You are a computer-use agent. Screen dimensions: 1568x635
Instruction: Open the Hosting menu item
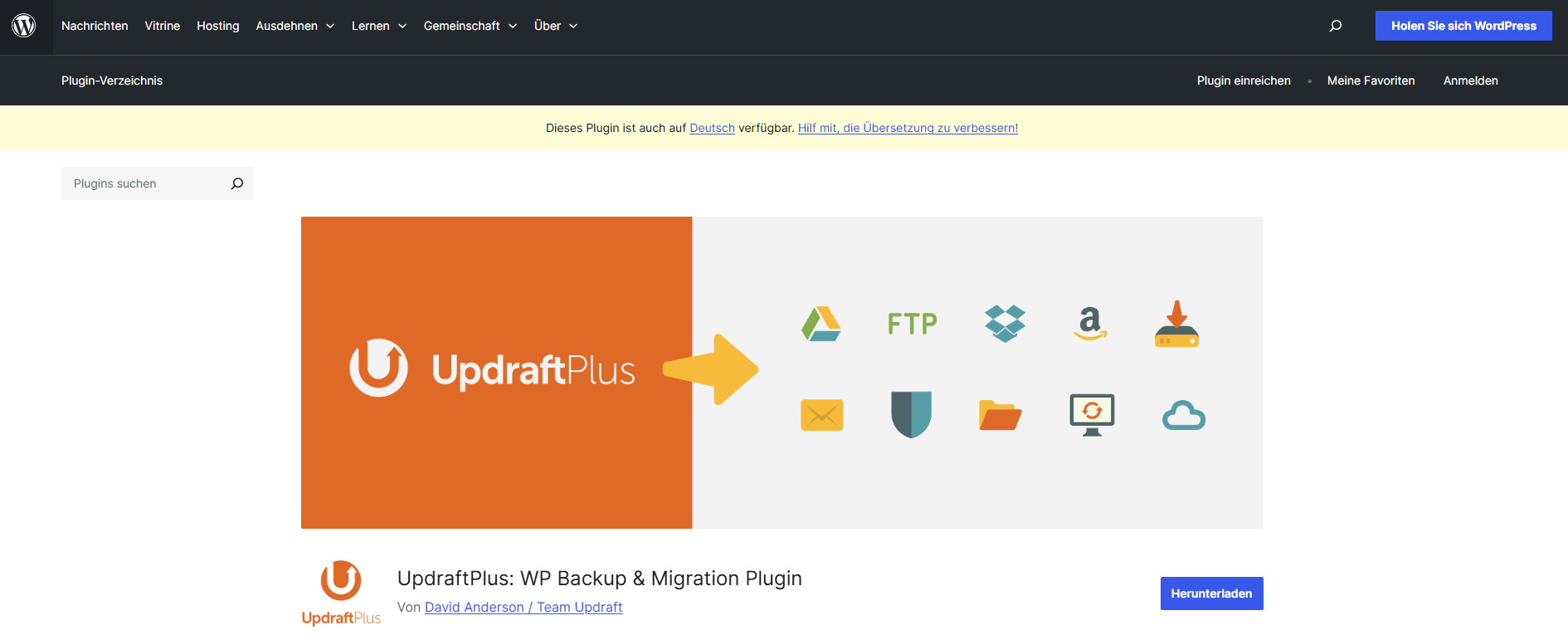point(217,26)
